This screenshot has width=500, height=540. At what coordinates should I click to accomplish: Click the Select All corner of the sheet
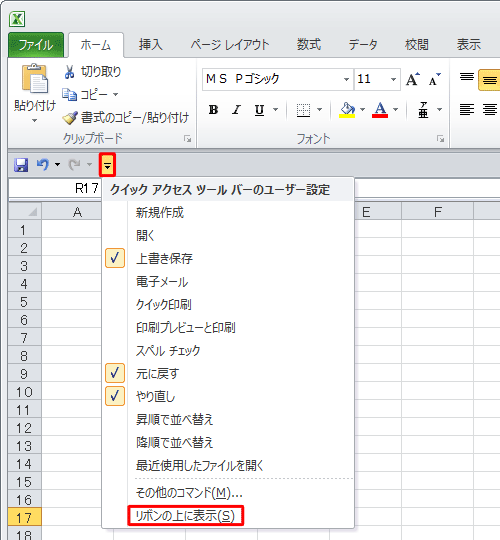(25, 211)
